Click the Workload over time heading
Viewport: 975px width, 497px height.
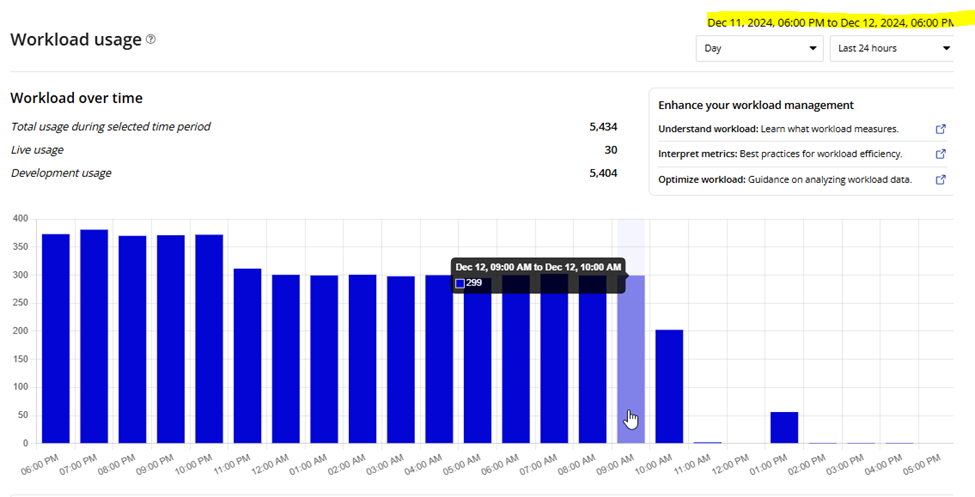click(x=76, y=98)
